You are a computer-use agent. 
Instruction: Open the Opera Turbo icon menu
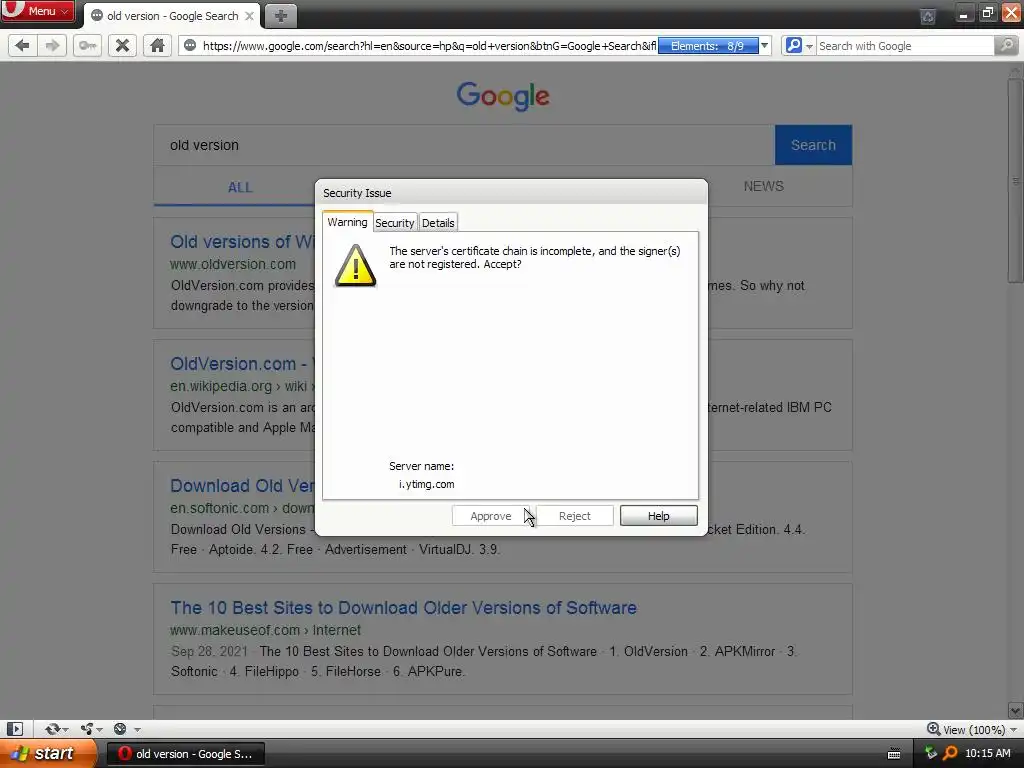click(x=120, y=729)
